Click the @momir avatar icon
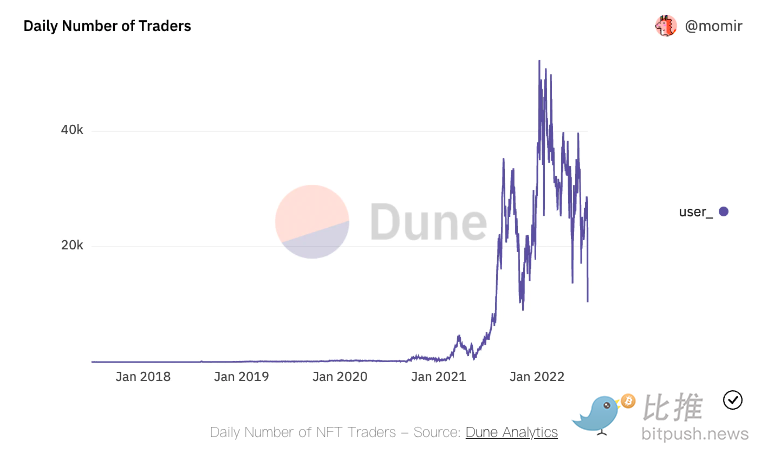Viewport: 769px width, 461px height. coord(665,26)
